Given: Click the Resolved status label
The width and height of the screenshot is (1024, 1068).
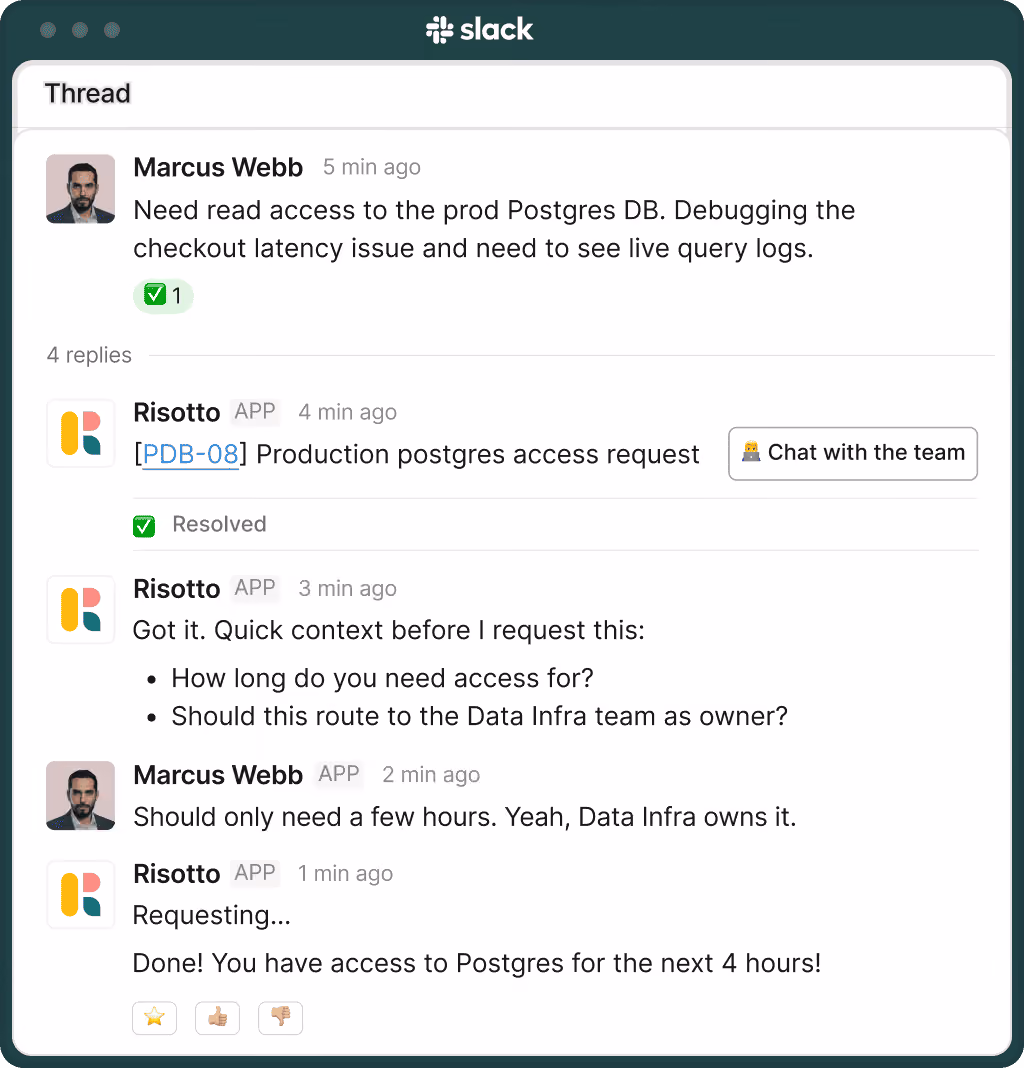Looking at the screenshot, I should (x=219, y=524).
